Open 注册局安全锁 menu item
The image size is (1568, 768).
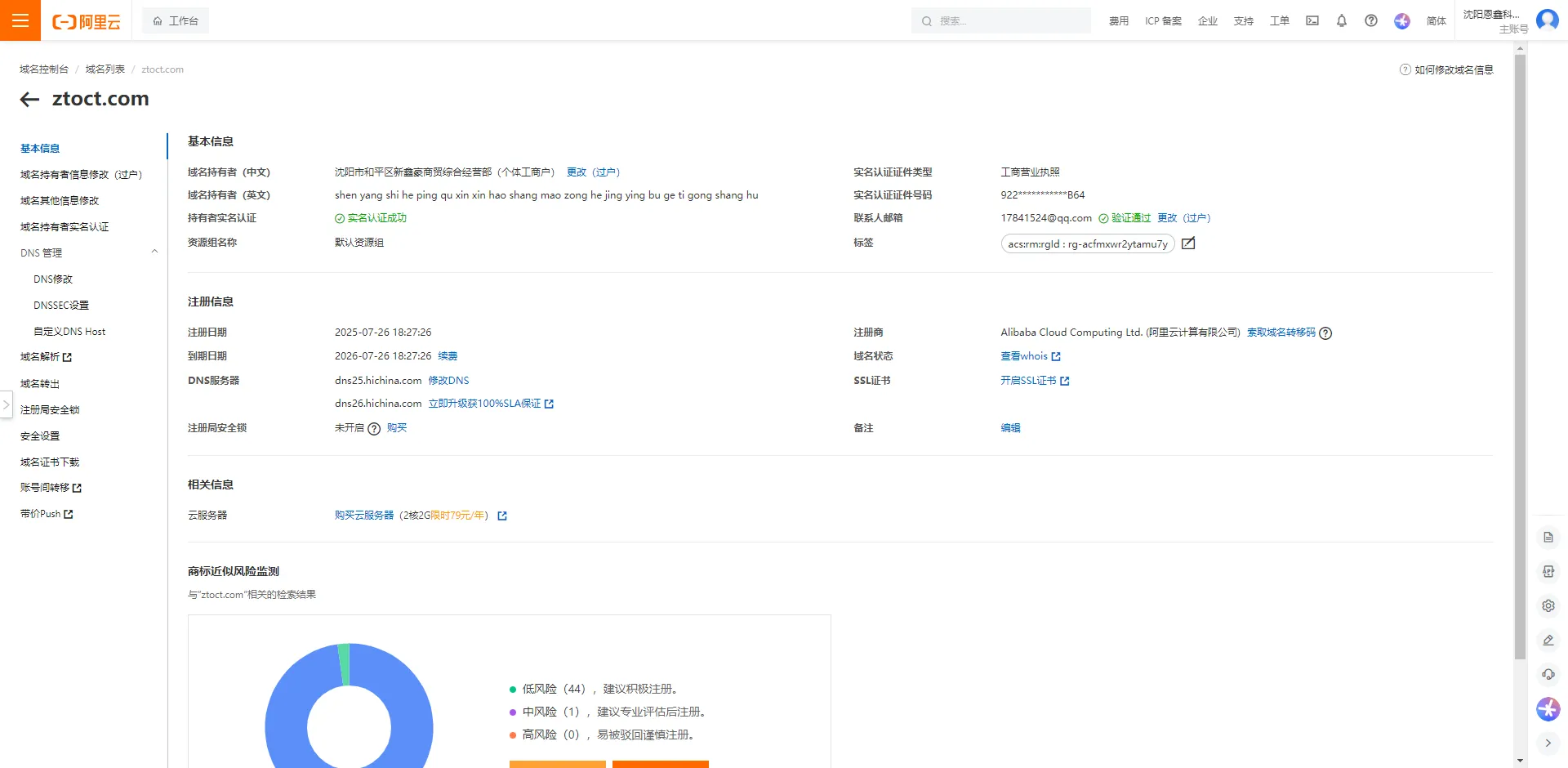(x=50, y=410)
